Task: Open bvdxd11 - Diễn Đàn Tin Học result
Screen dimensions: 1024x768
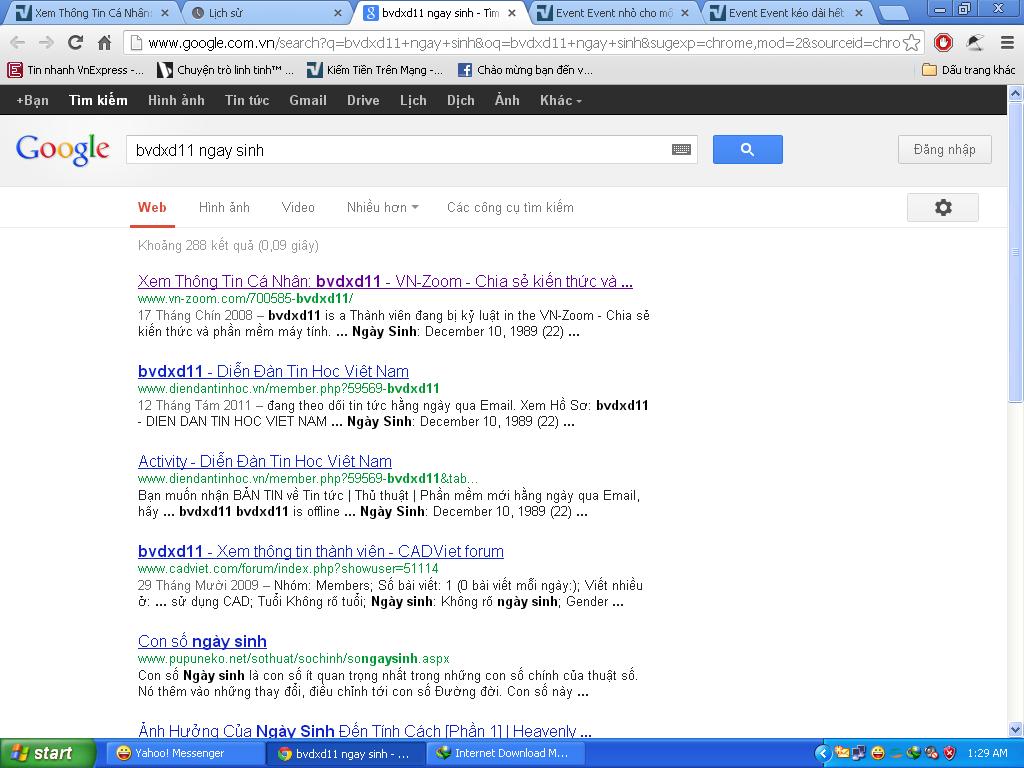Action: pyautogui.click(x=273, y=372)
